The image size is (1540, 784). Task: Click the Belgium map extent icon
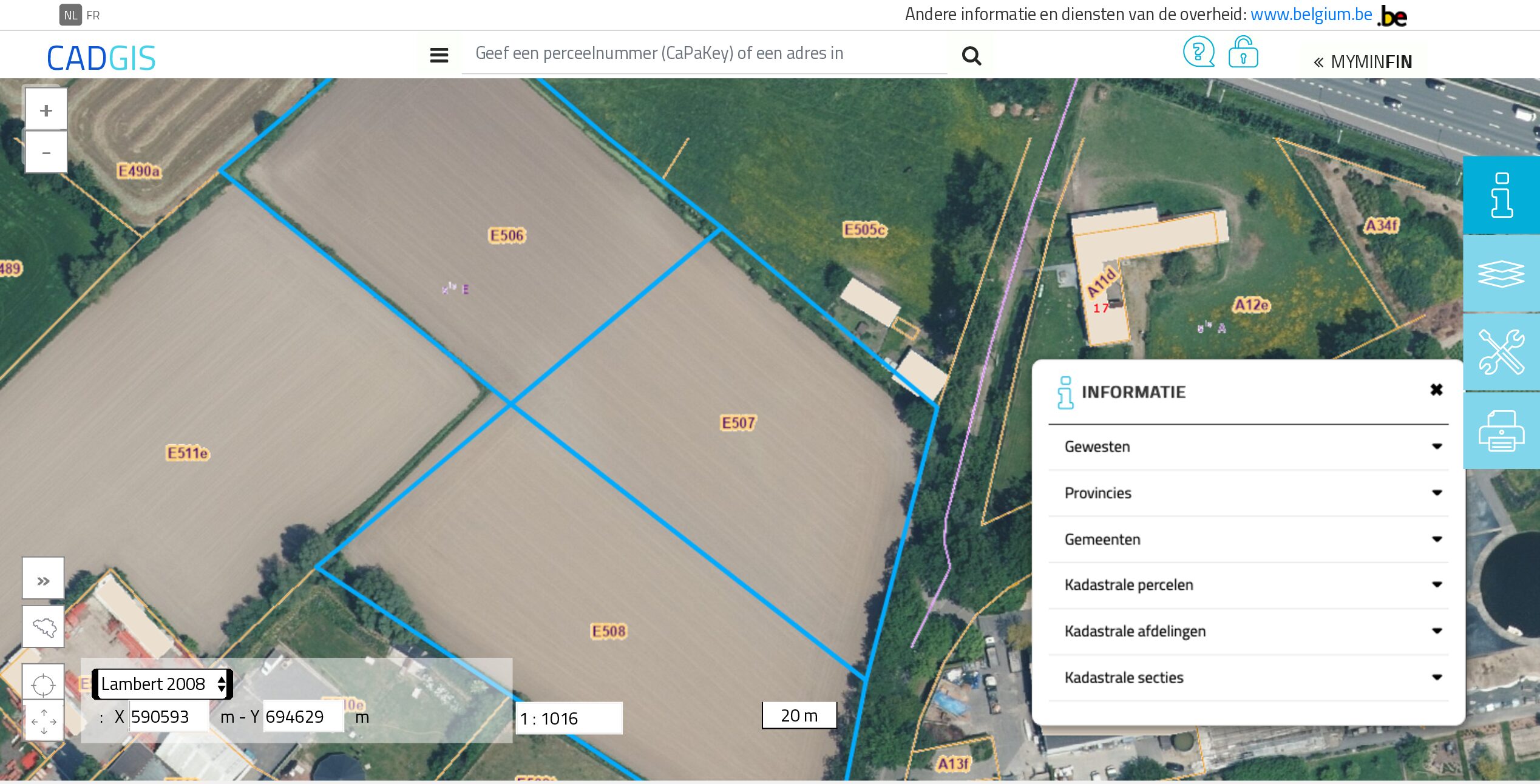[x=43, y=627]
